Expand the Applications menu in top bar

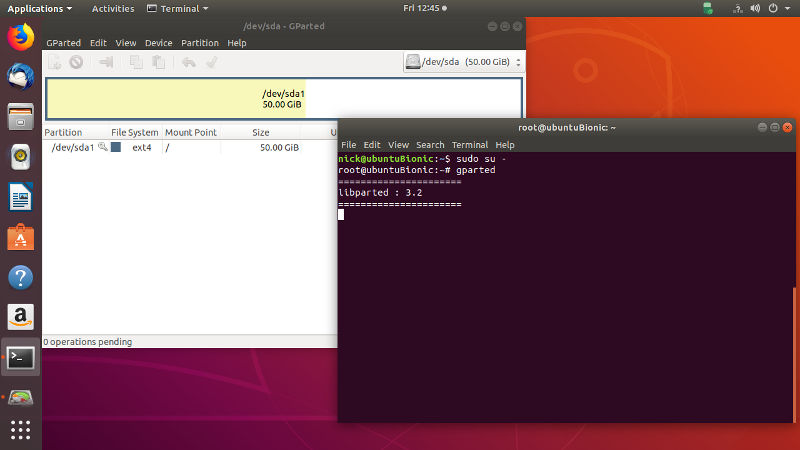pyautogui.click(x=40, y=9)
